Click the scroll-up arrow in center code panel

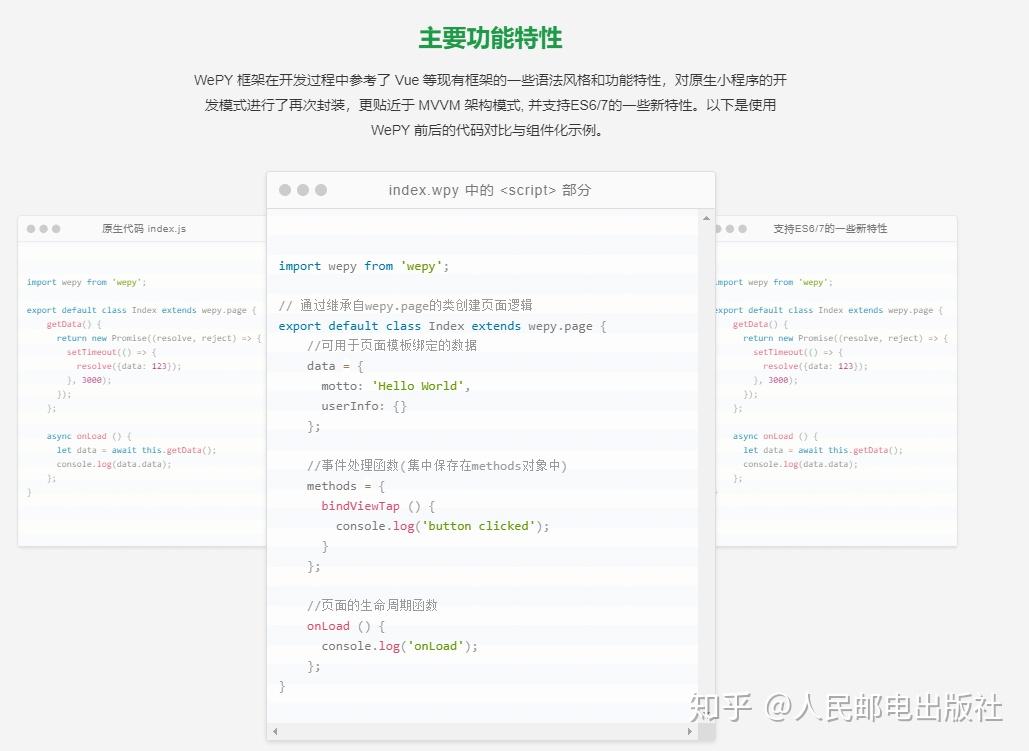tap(706, 218)
